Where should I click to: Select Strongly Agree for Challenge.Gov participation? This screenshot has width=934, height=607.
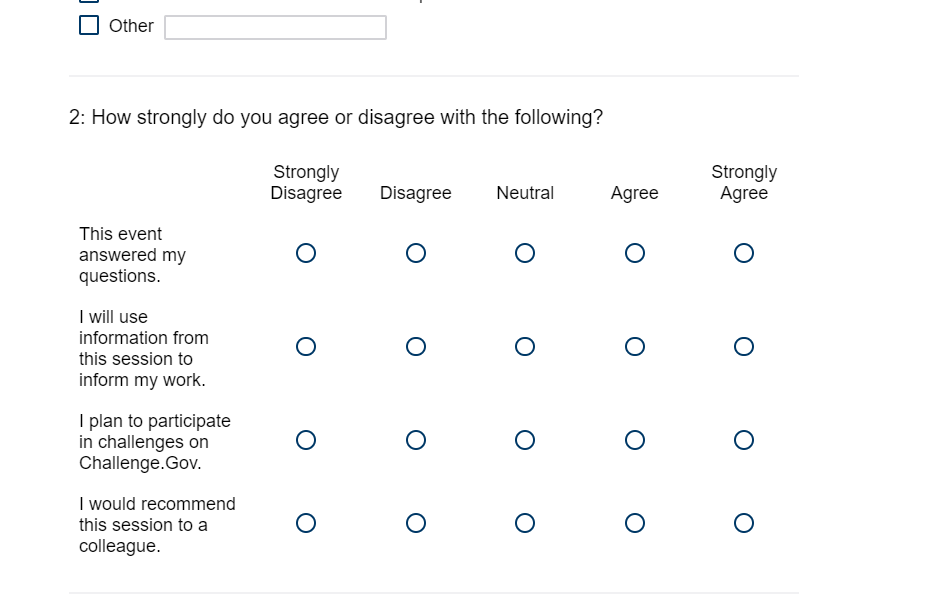743,440
